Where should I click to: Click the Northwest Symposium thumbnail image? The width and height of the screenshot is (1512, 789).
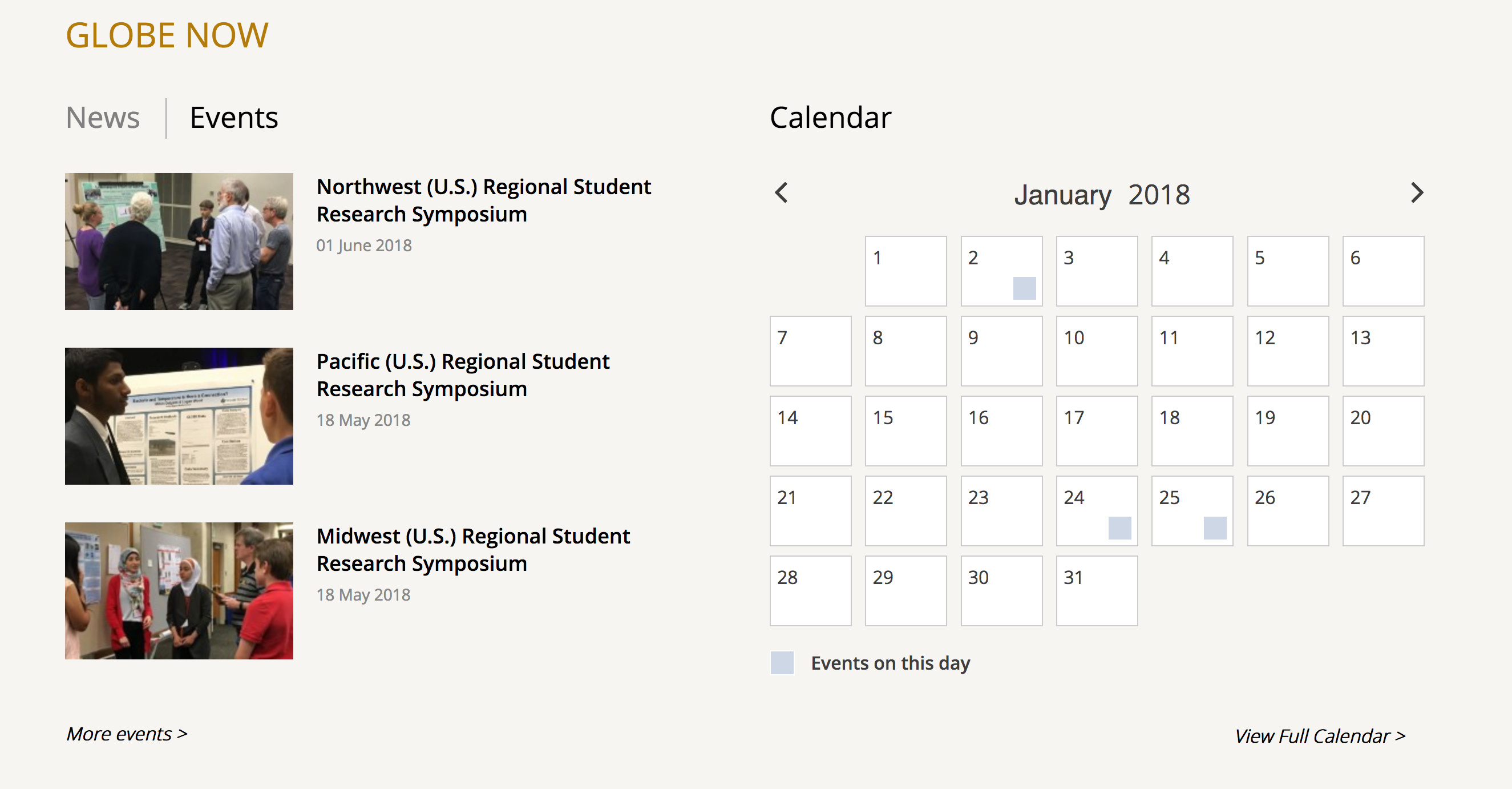click(179, 241)
